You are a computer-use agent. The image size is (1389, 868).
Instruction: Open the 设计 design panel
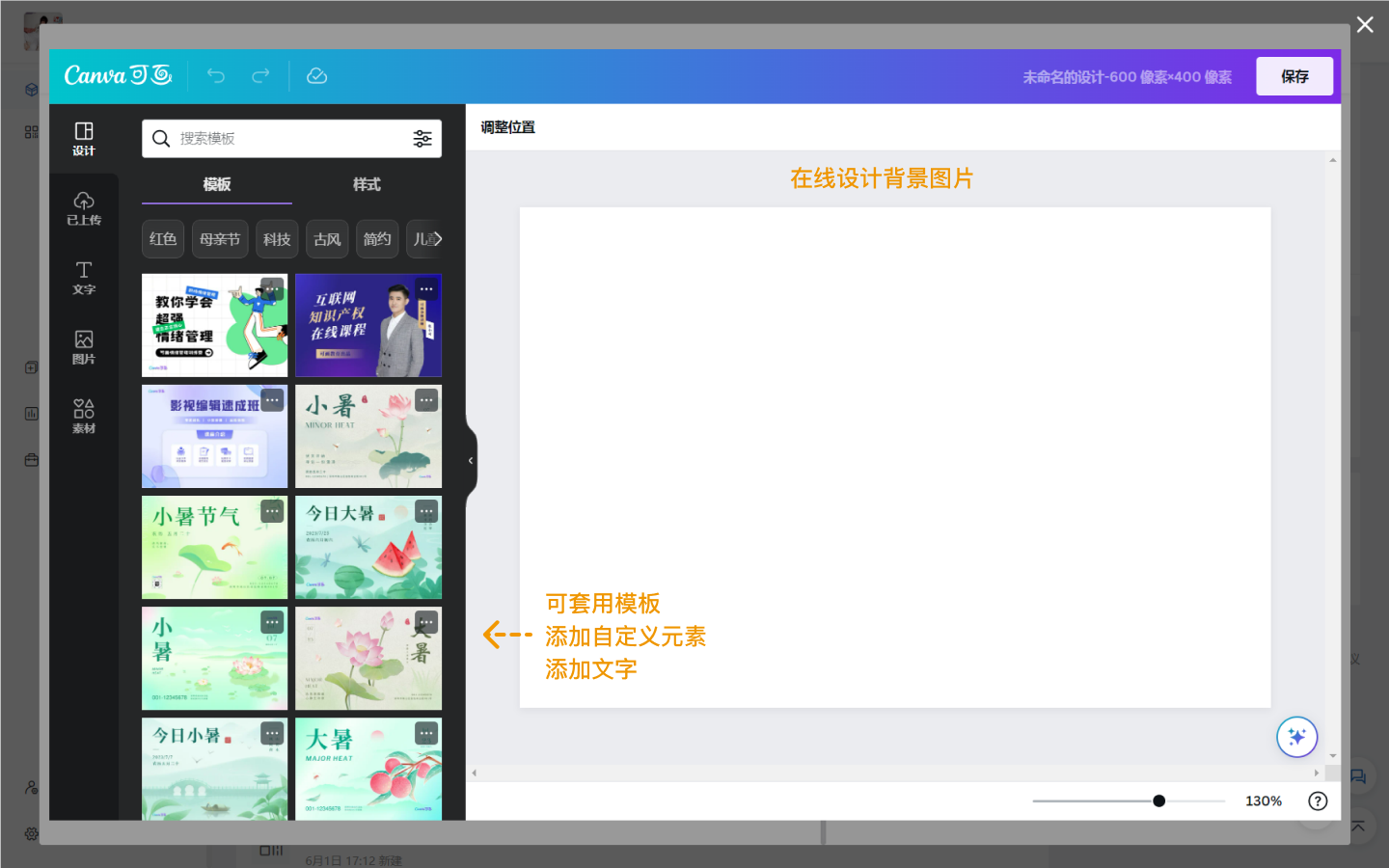84,139
